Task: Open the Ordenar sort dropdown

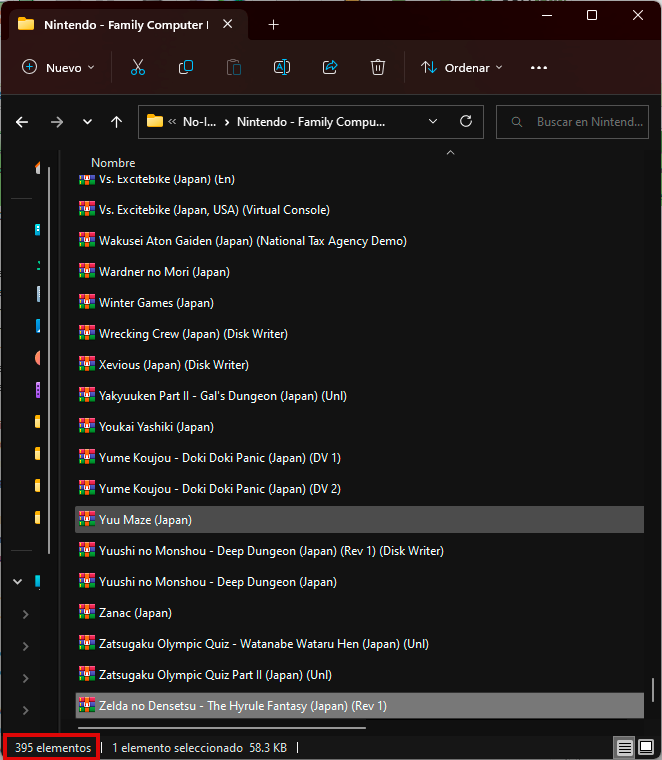Action: 461,67
